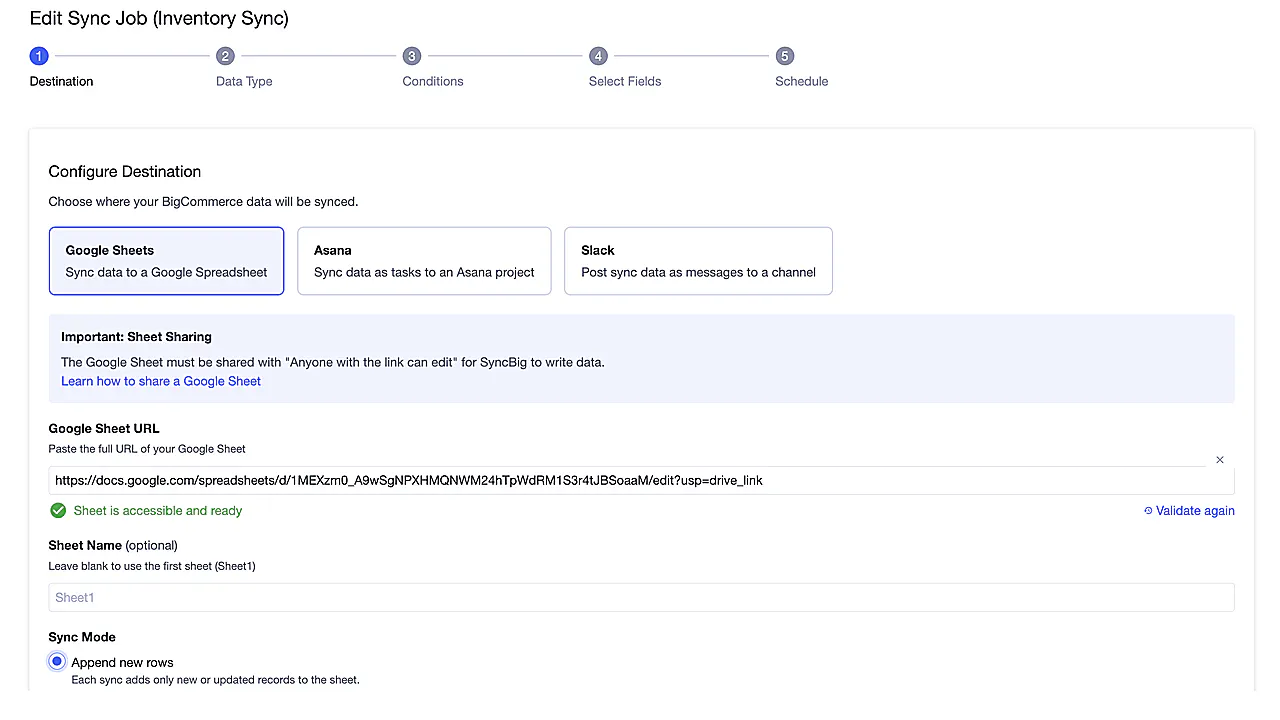Viewport: 1280px width, 720px height.
Task: Click green checkmark accessible status icon
Action: [58, 511]
